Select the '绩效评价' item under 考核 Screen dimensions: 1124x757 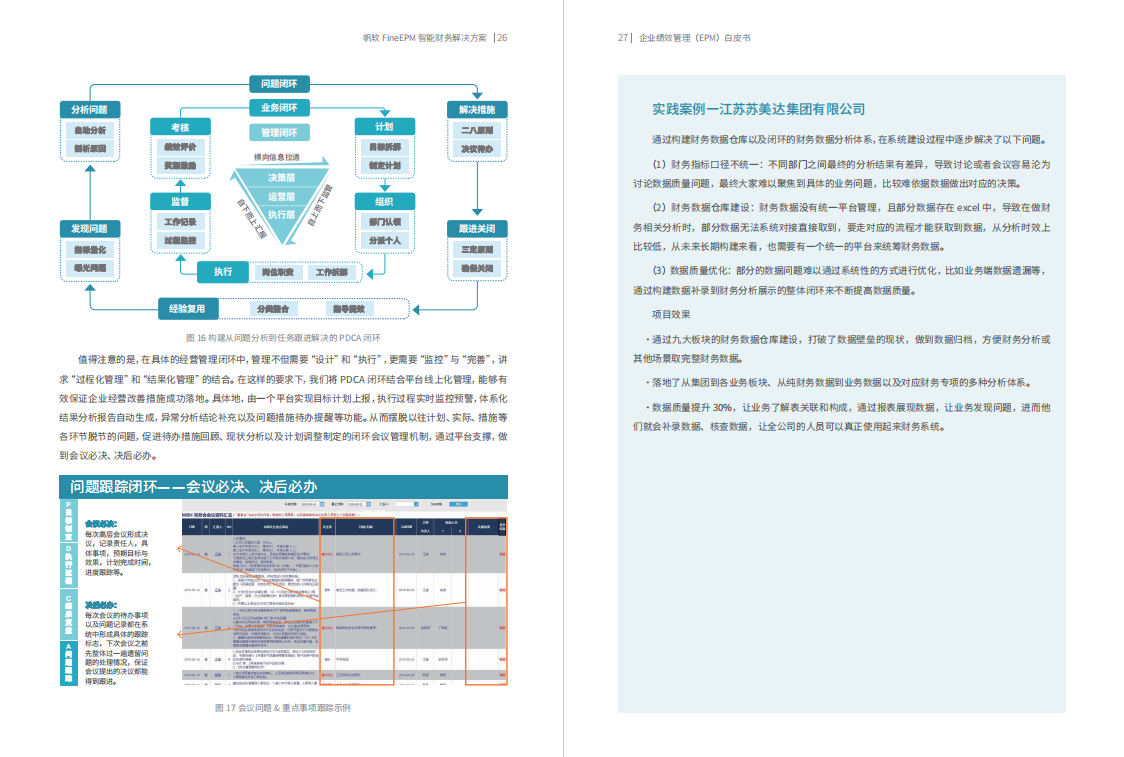pyautogui.click(x=180, y=147)
